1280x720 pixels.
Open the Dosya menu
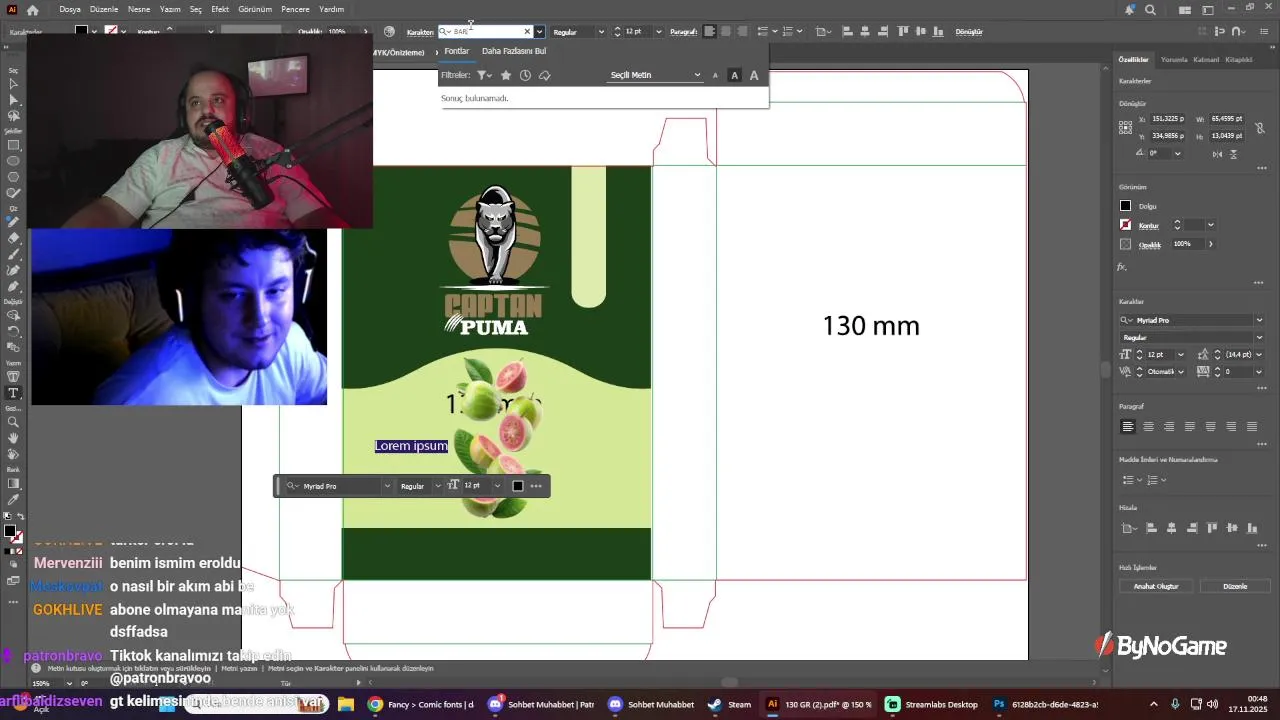point(70,9)
